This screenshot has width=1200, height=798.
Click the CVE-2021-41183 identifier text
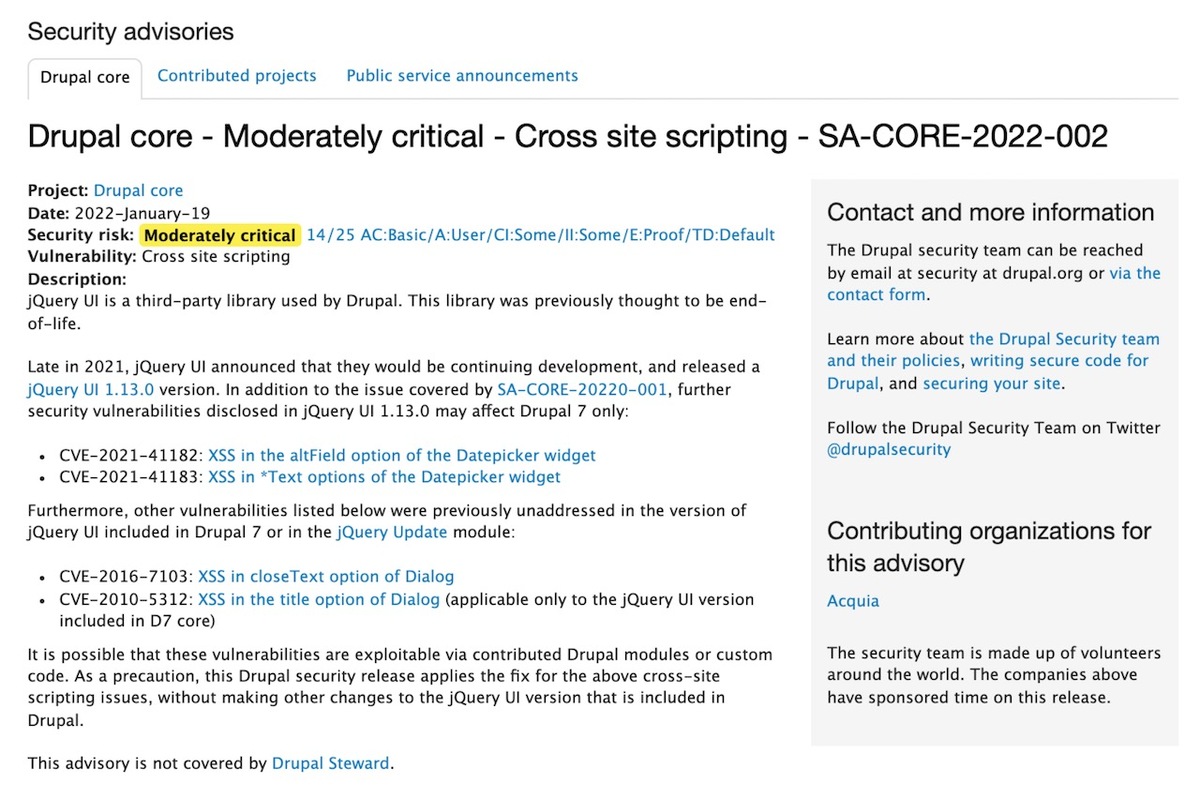click(x=131, y=477)
